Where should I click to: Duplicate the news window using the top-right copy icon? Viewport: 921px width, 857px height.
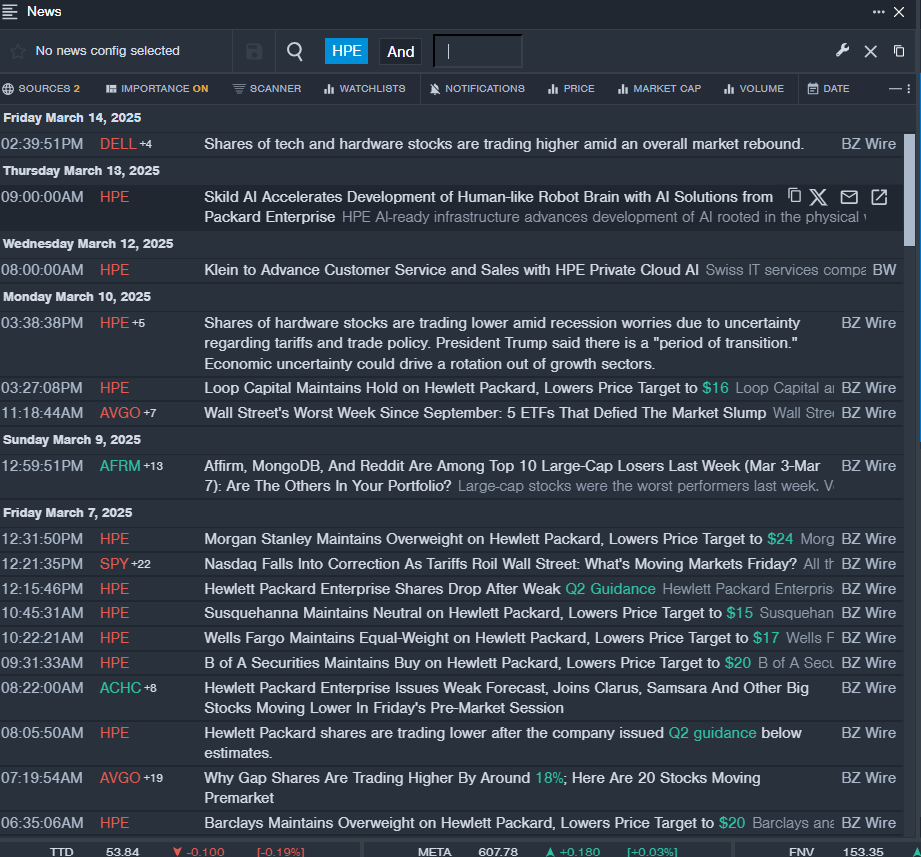tap(899, 51)
